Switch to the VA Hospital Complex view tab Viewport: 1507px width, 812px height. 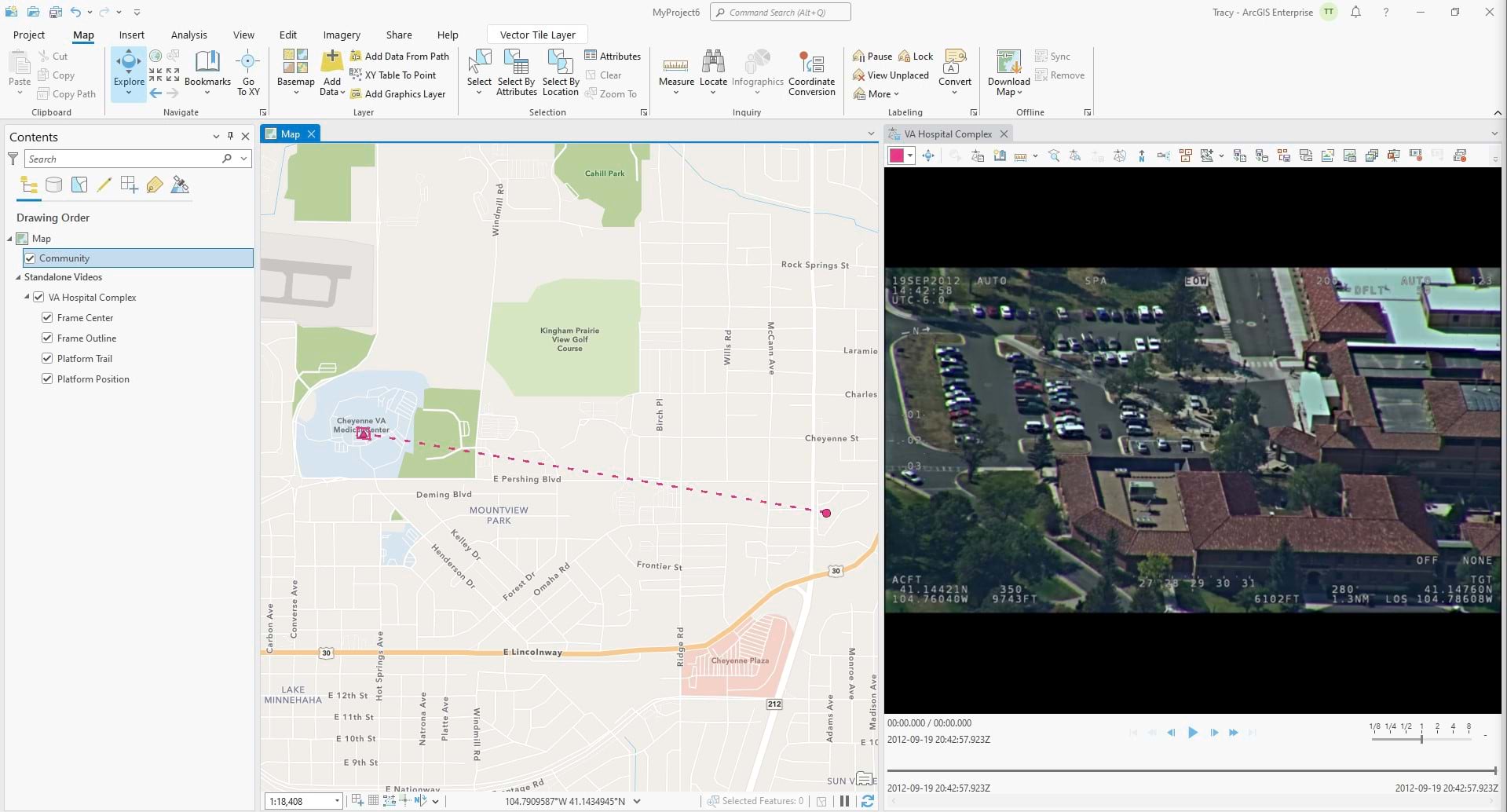pos(948,134)
